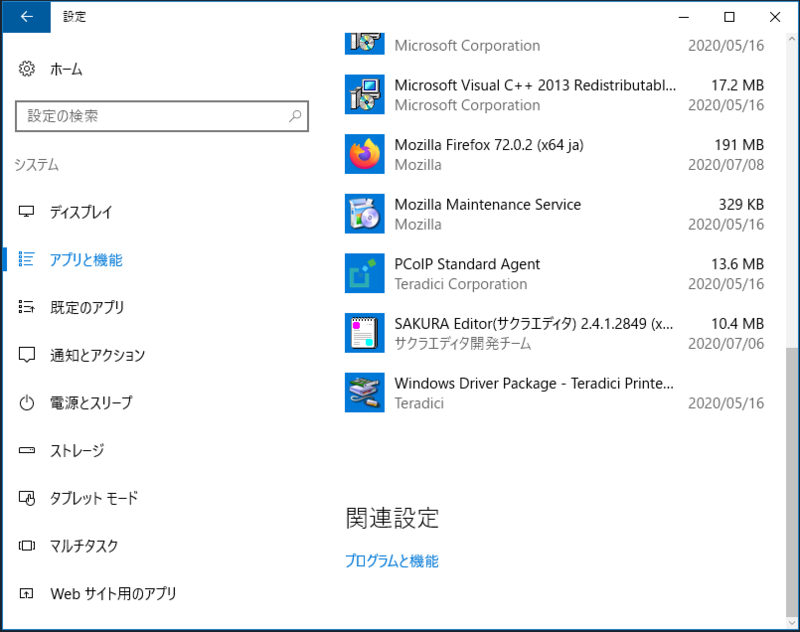Viewport: 800px width, 632px height.
Task: Click the サクラエディタ開発チーム publisher text
Action: tap(463, 344)
